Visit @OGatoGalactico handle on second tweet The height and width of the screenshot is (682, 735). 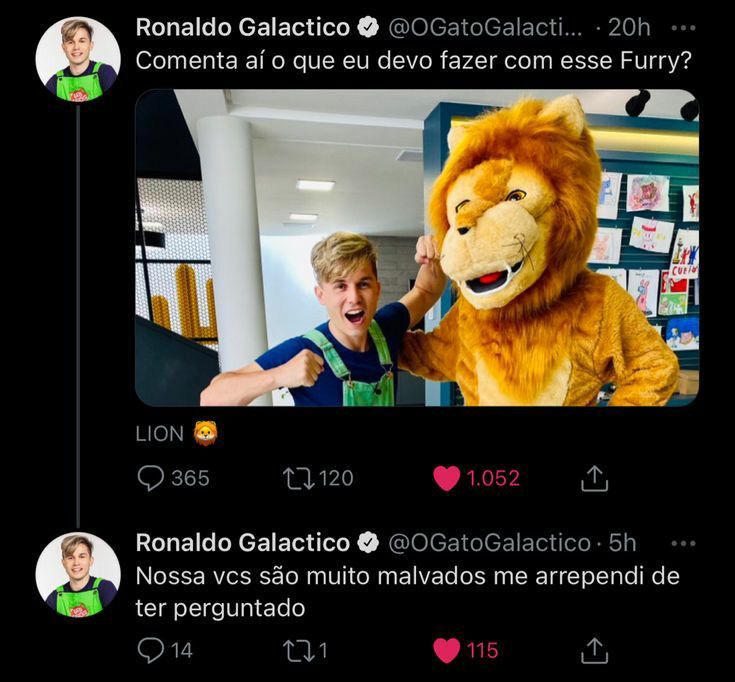pyautogui.click(x=488, y=543)
